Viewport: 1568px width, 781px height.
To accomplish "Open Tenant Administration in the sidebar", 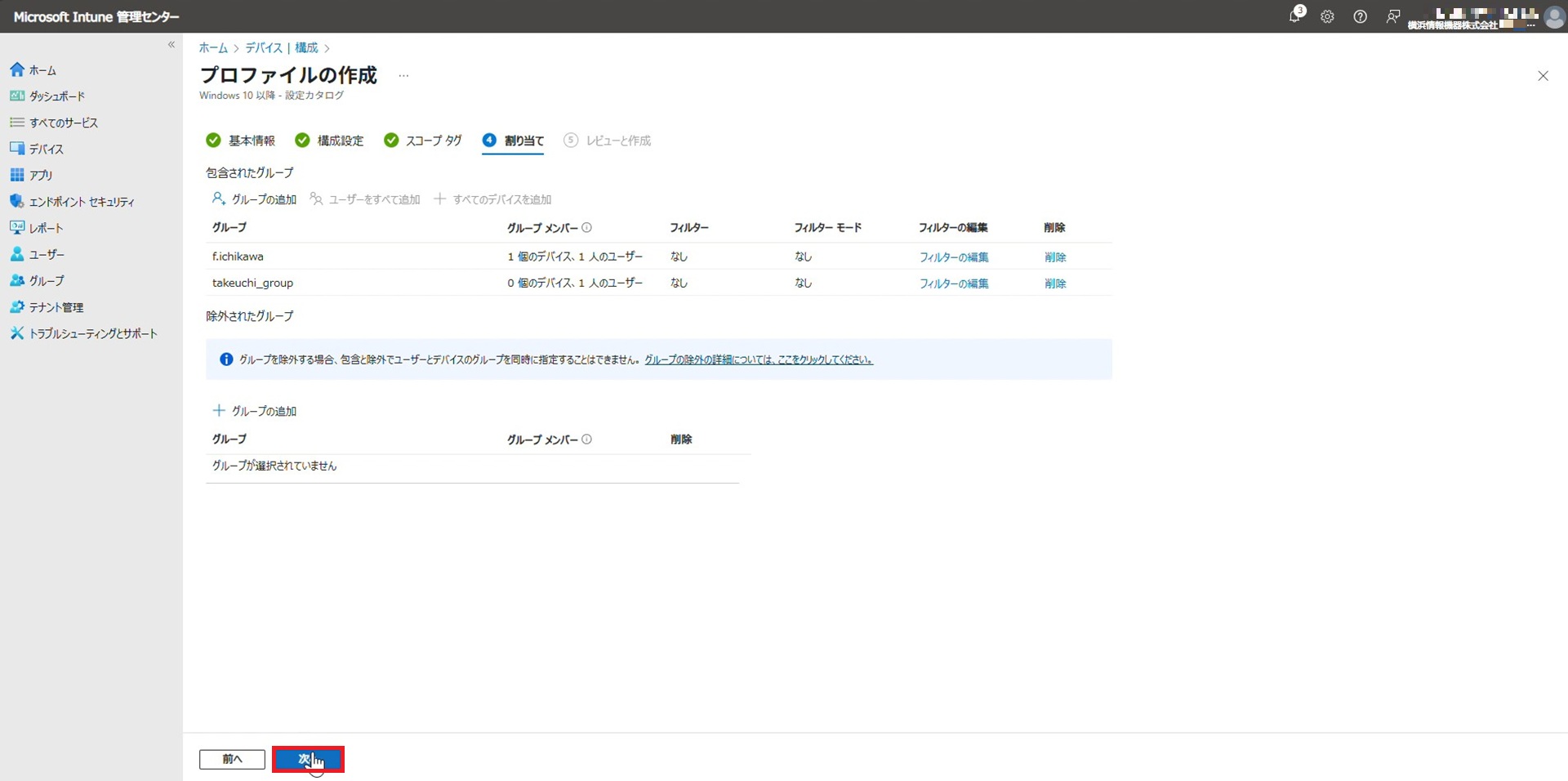I will coord(56,307).
